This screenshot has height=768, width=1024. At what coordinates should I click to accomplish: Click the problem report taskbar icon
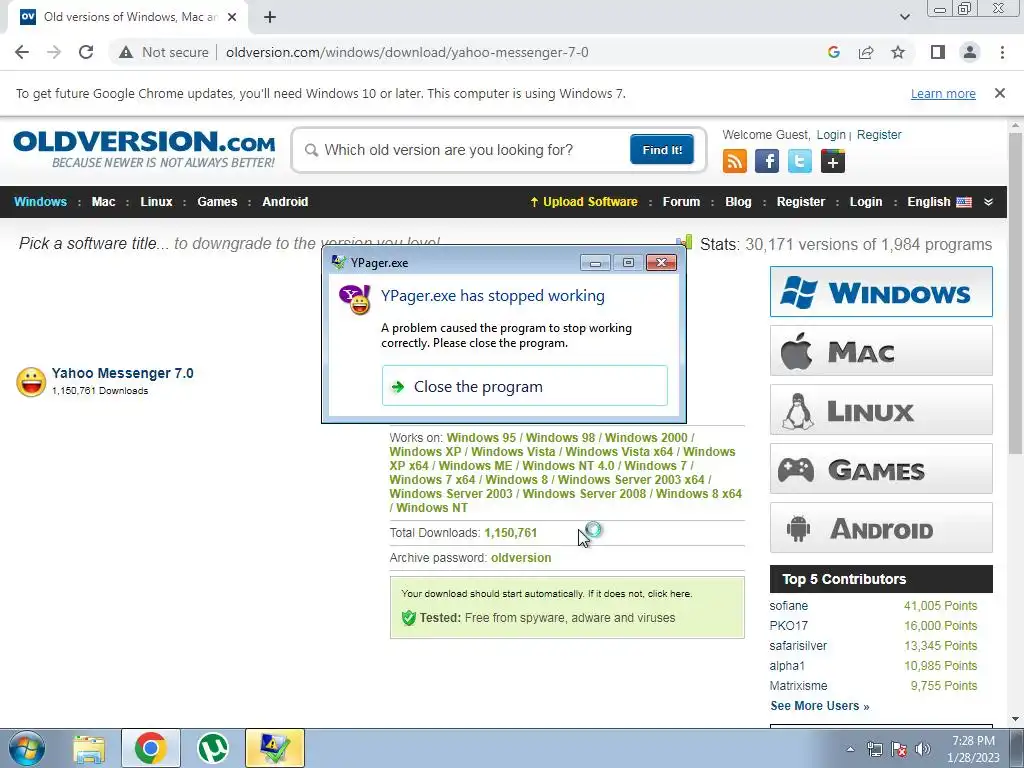tap(275, 748)
